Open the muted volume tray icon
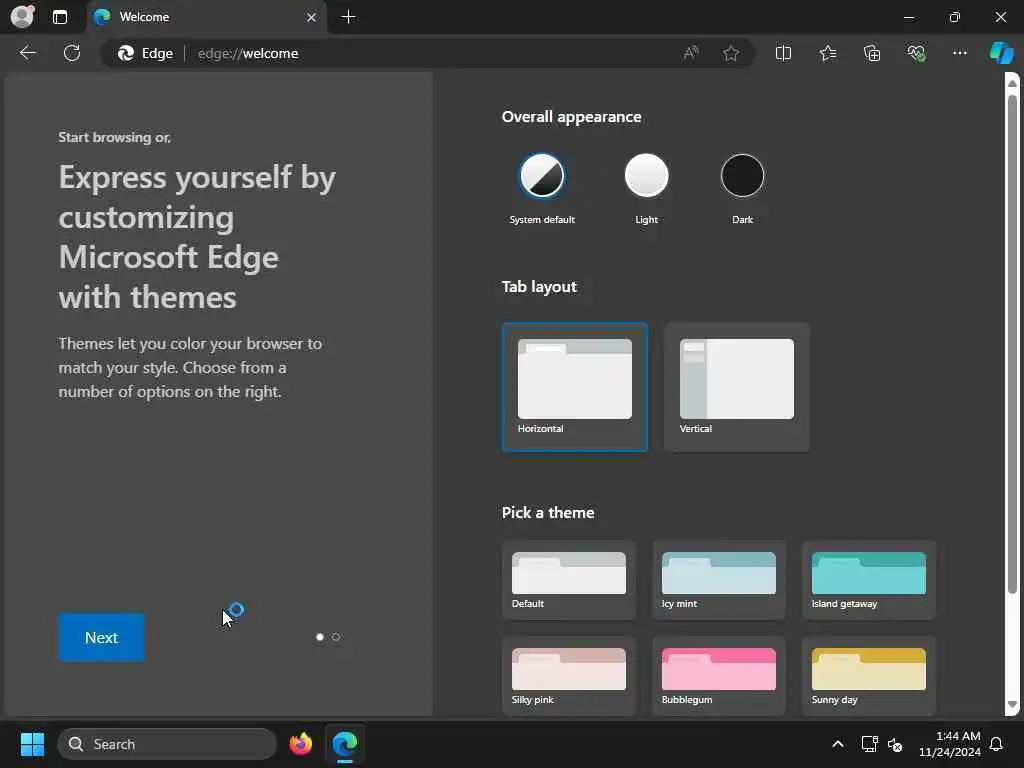The image size is (1024, 768). tap(895, 744)
